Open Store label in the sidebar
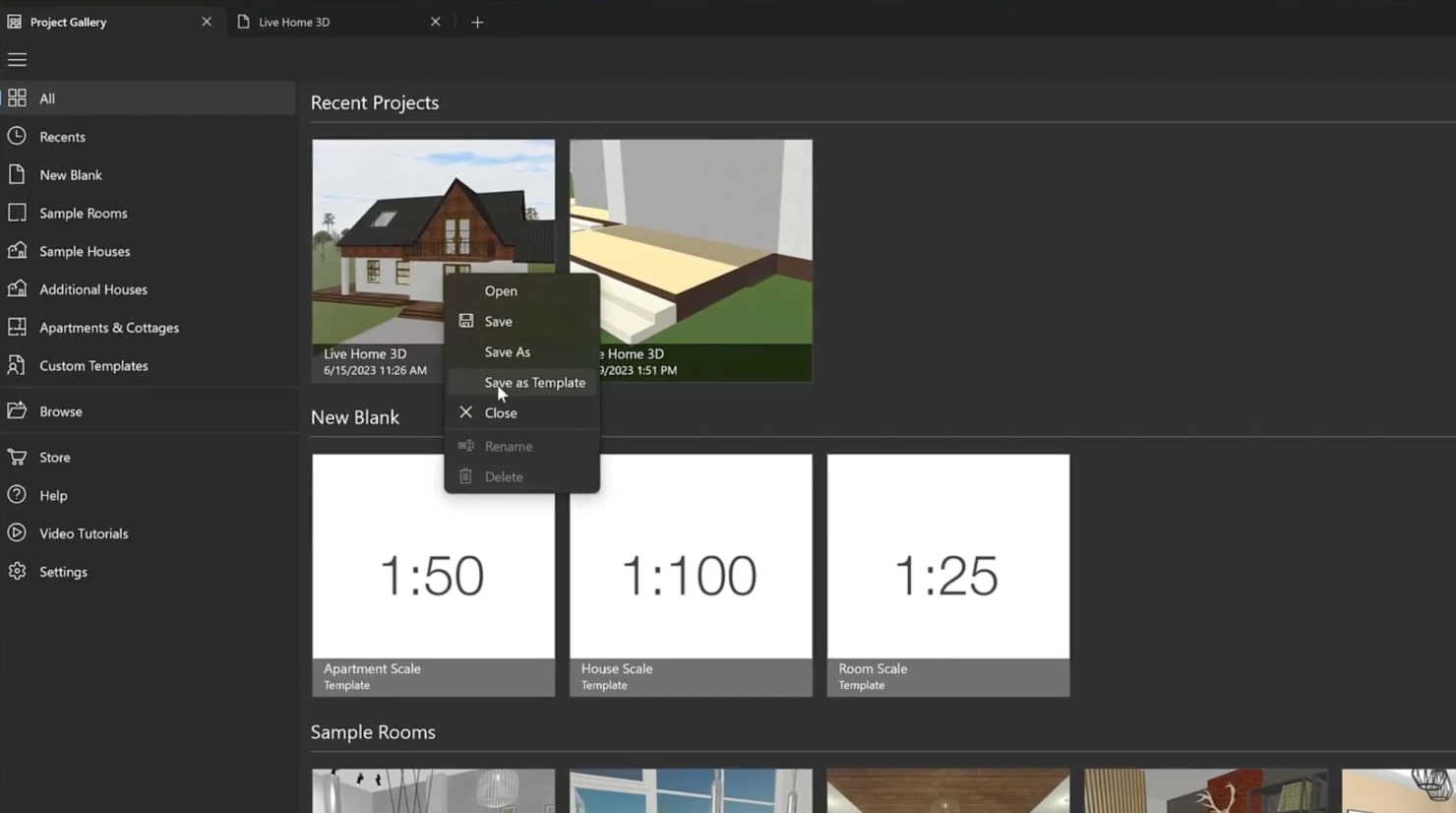Viewport: 1456px width, 813px height. (55, 458)
